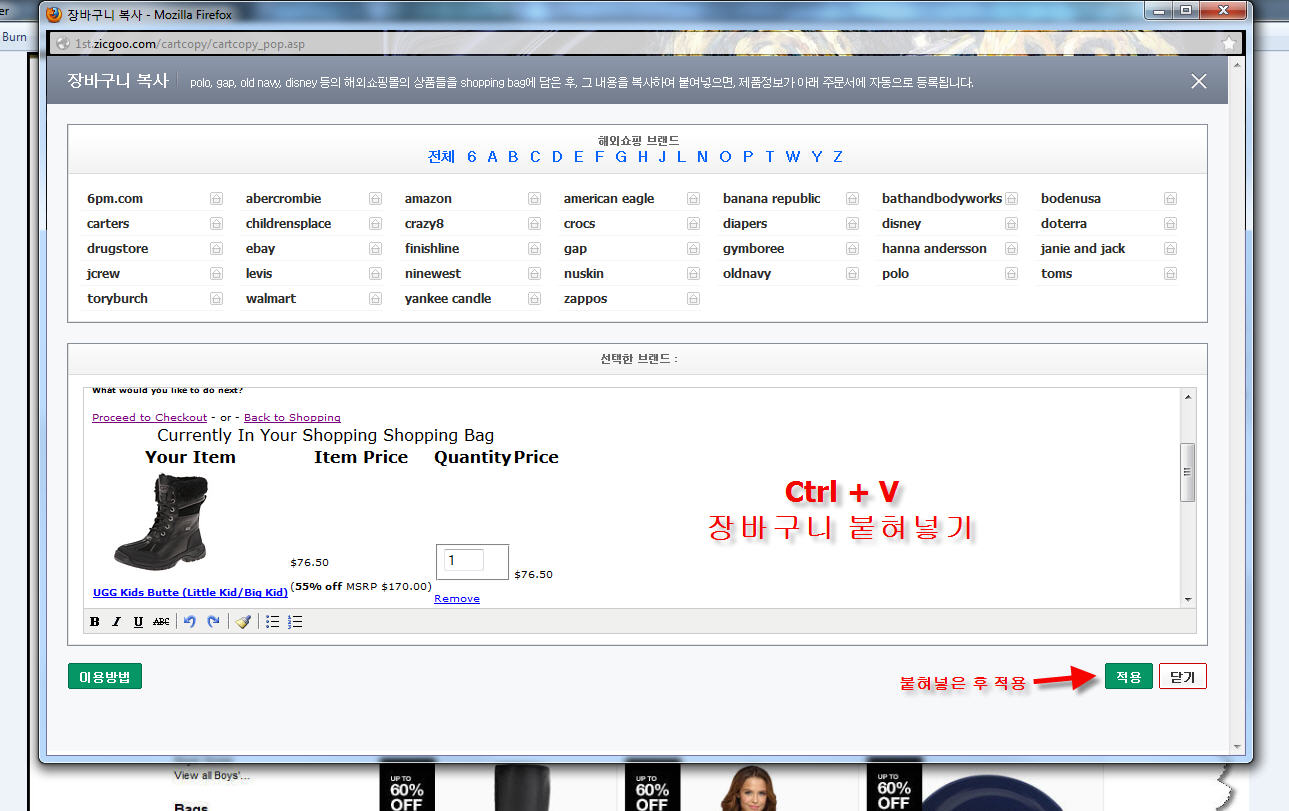Image resolution: width=1289 pixels, height=811 pixels.
Task: Insert a numbered list
Action: [295, 622]
